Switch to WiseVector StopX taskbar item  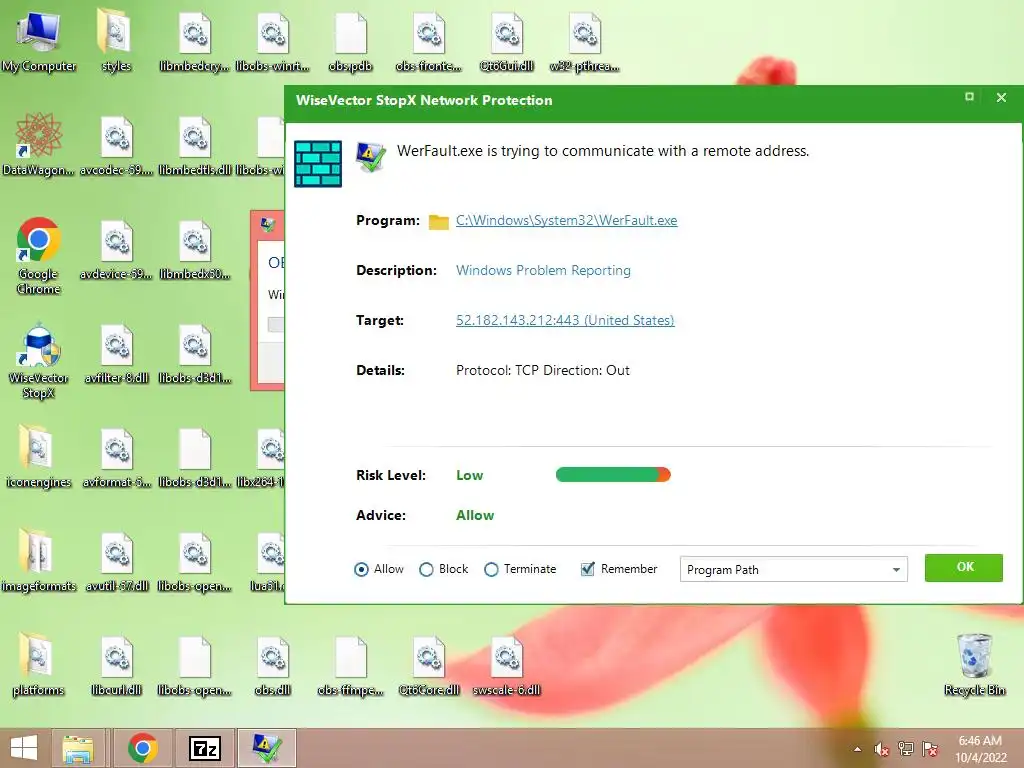(266, 748)
